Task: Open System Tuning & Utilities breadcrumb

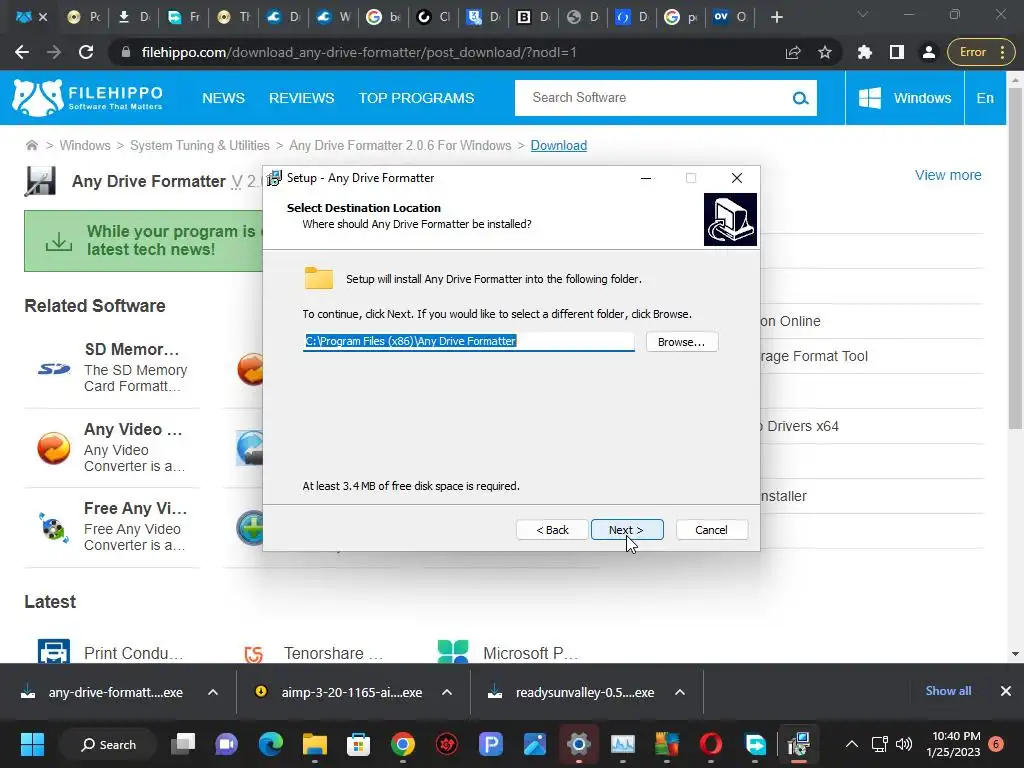Action: pyautogui.click(x=200, y=145)
